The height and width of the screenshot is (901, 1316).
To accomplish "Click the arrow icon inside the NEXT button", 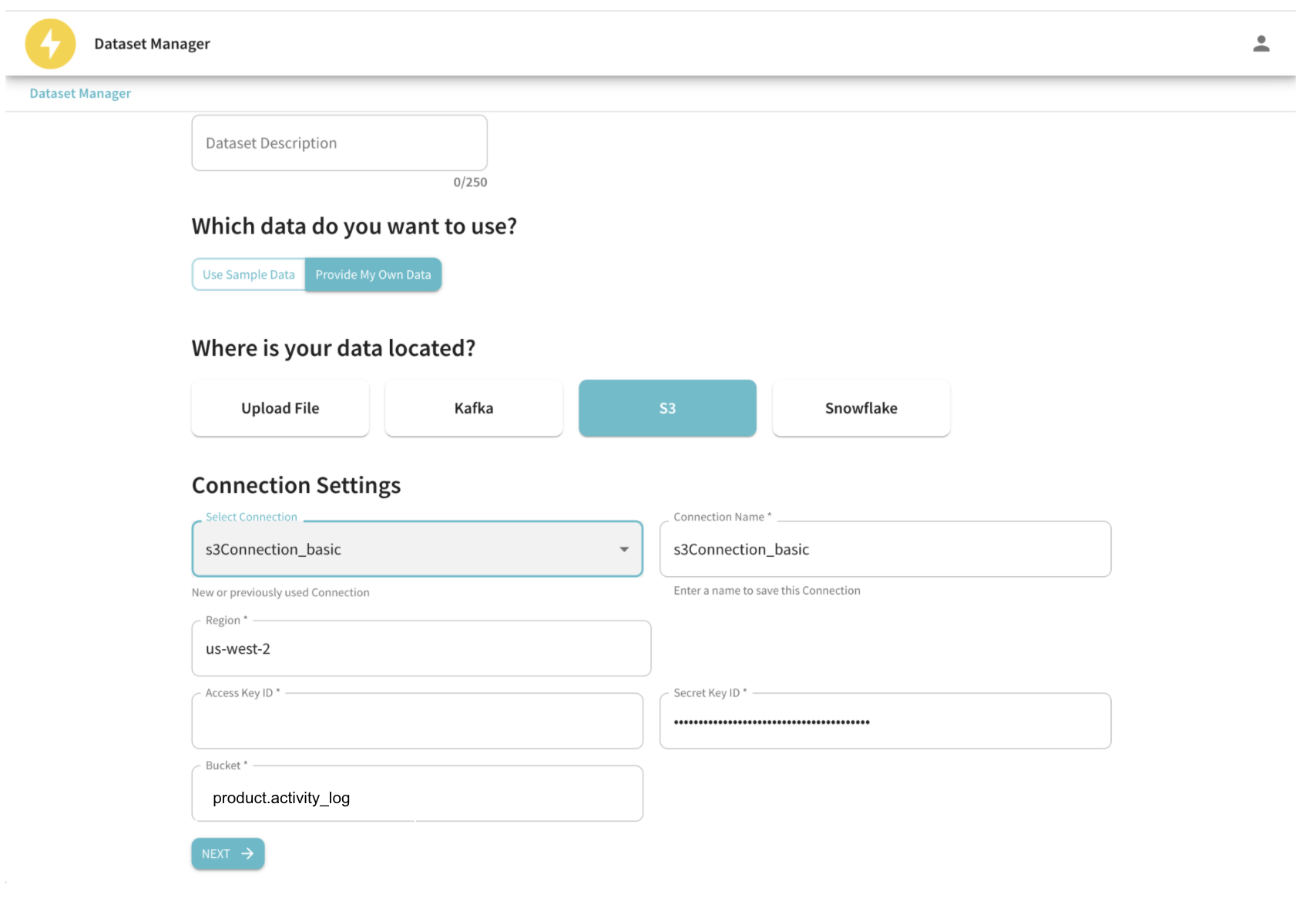I will pos(247,853).
